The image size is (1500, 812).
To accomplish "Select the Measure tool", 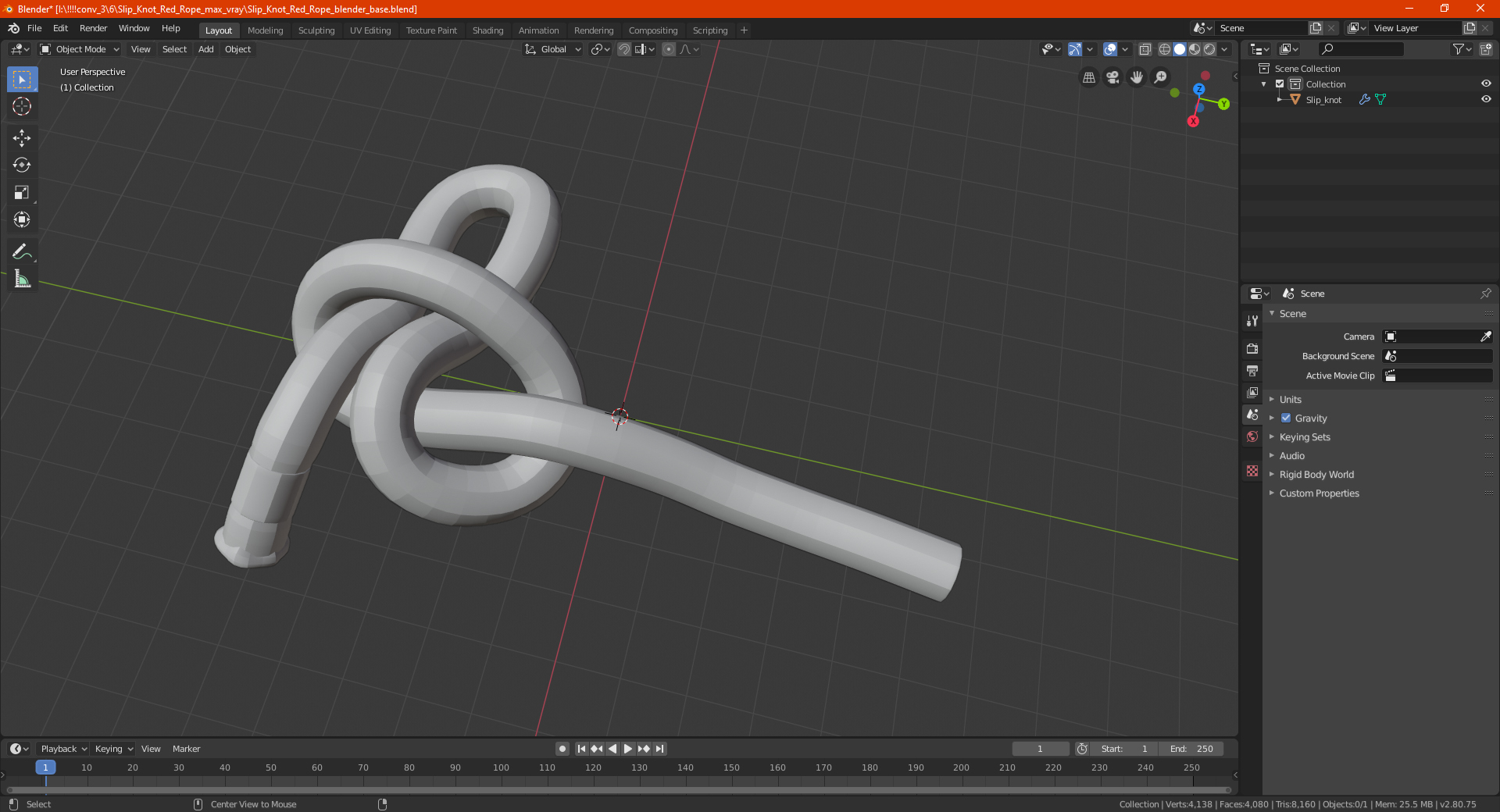I will pos(22,279).
